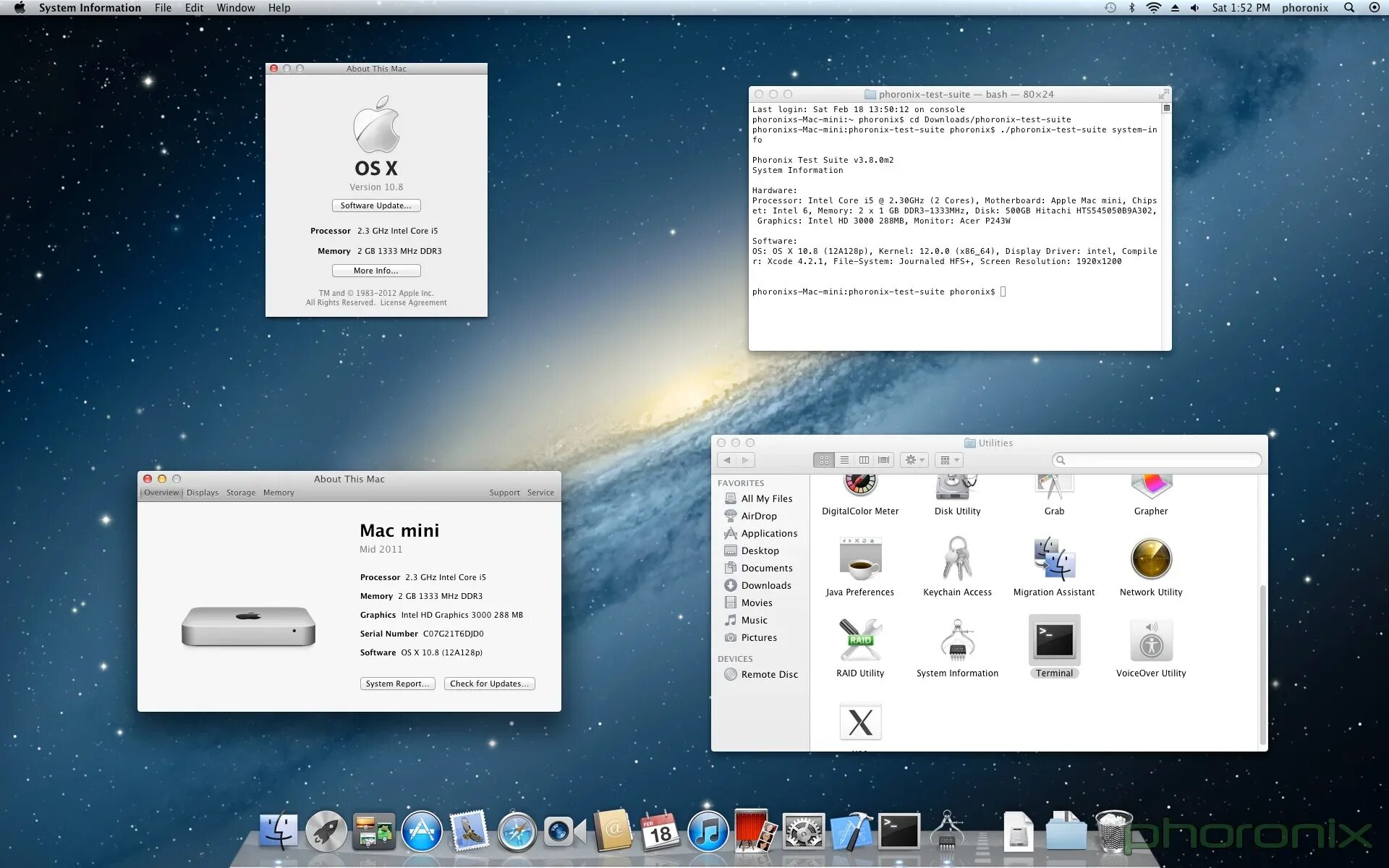The image size is (1389, 868).
Task: Open the File menu
Action: coord(163,8)
